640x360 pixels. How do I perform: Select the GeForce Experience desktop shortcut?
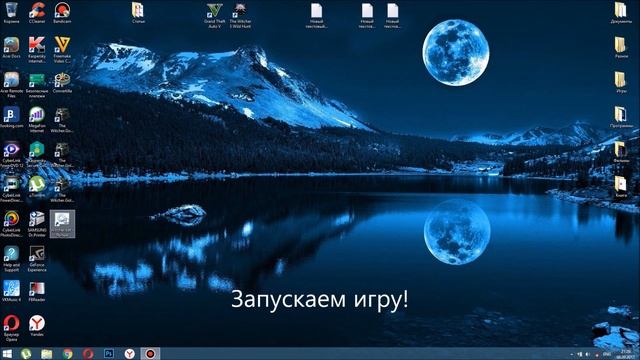click(37, 259)
